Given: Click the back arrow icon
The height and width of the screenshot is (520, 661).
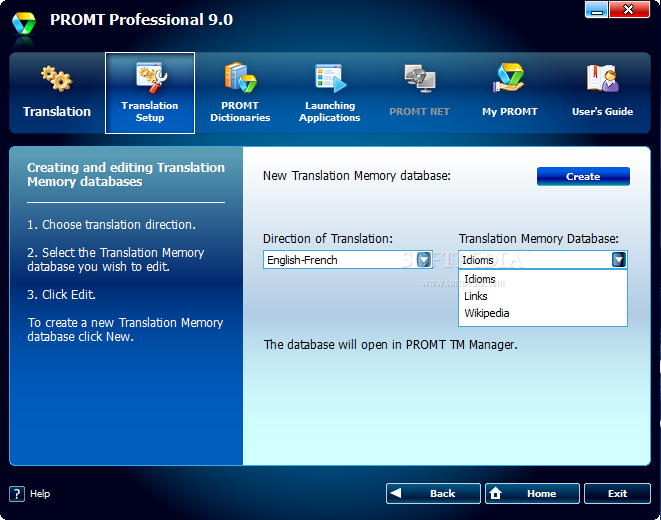Looking at the screenshot, I should tap(396, 493).
